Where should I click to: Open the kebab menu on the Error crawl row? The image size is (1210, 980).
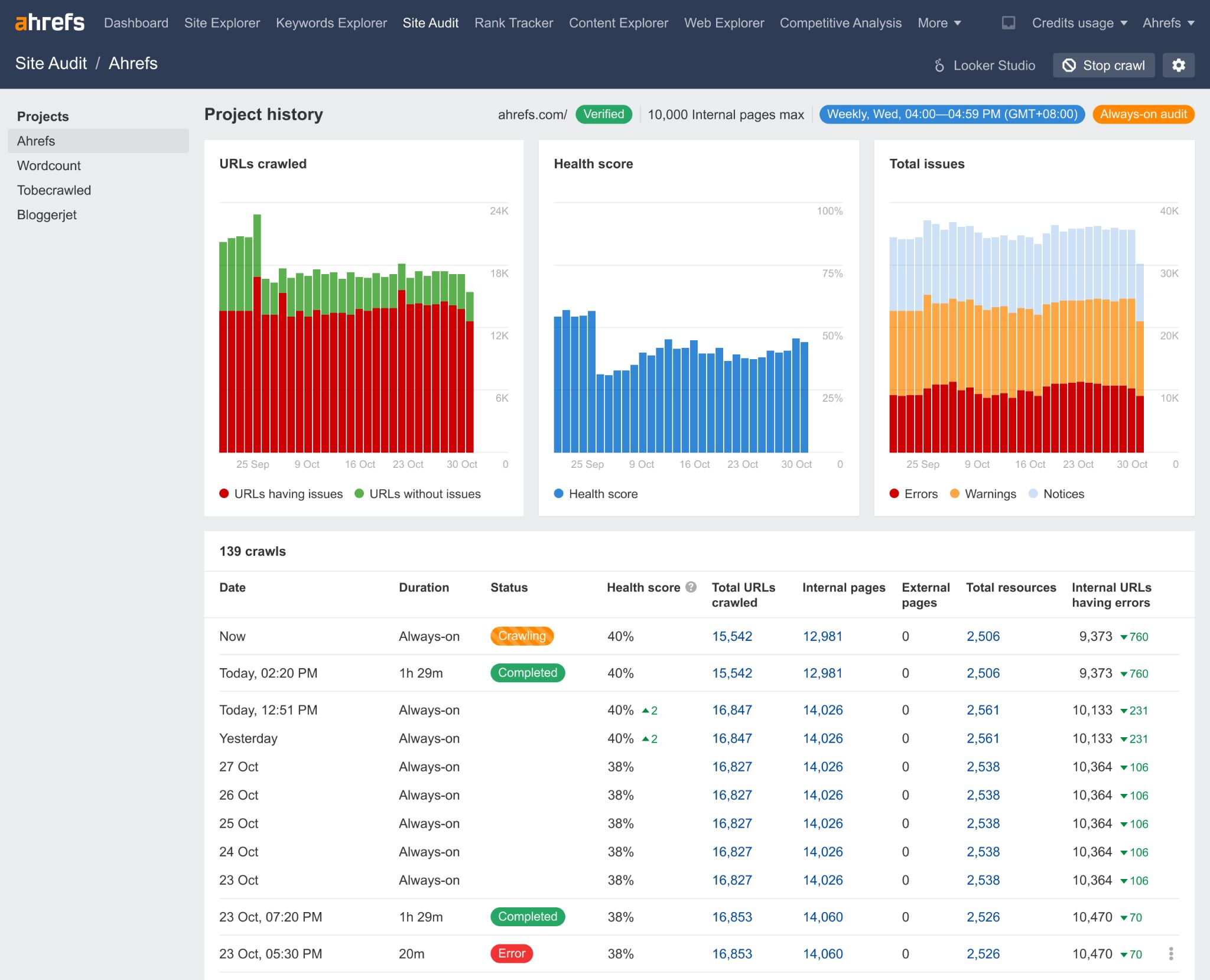[1171, 953]
